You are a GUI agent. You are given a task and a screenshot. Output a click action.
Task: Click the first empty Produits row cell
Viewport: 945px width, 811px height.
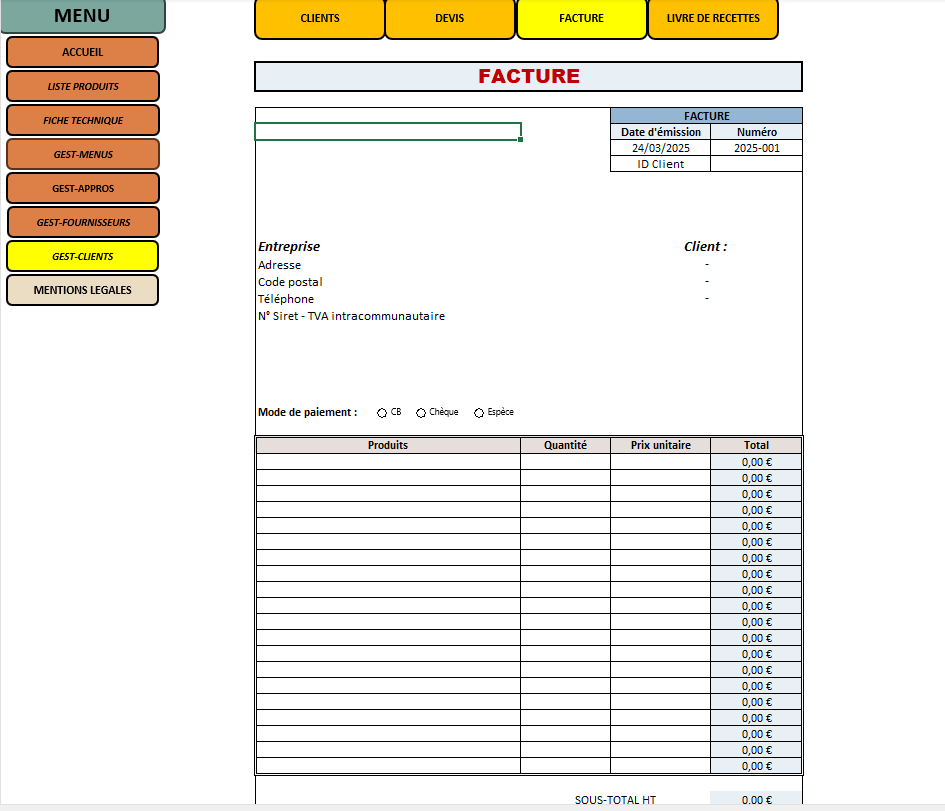tap(388, 462)
